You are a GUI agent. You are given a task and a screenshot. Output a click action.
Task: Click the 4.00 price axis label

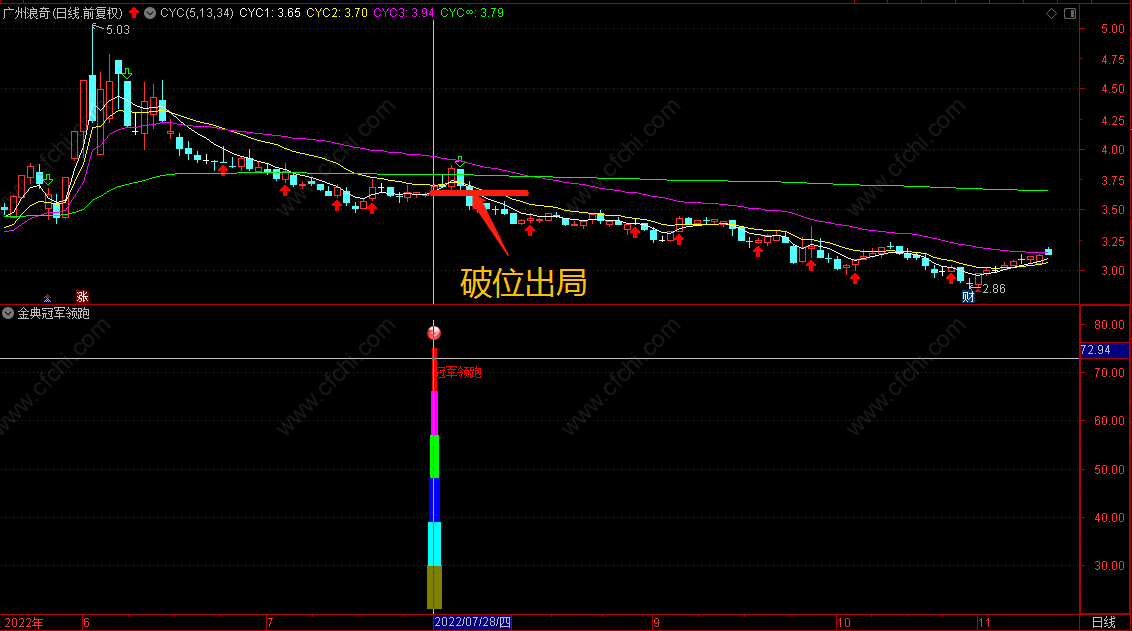[x=1113, y=149]
